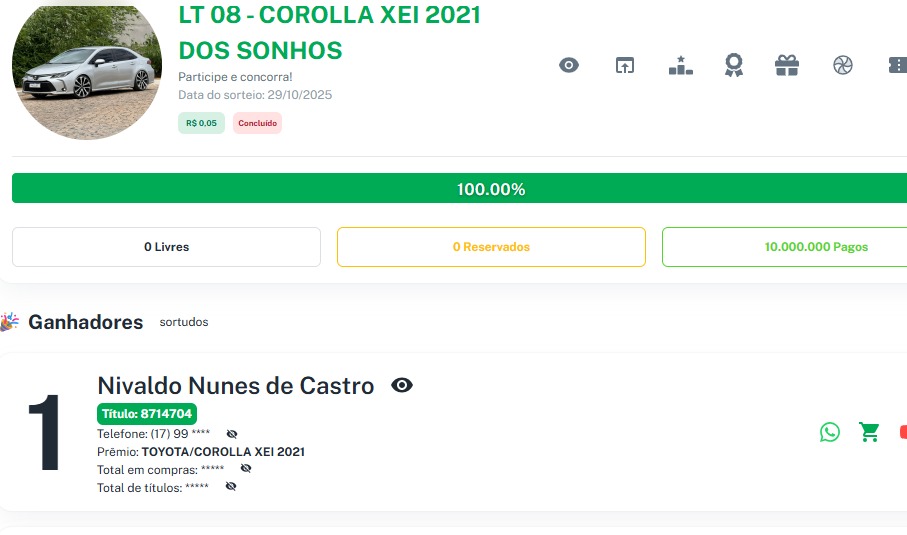This screenshot has width=907, height=535.
Task: Open the campaign page via window-arrow icon
Action: pos(625,66)
